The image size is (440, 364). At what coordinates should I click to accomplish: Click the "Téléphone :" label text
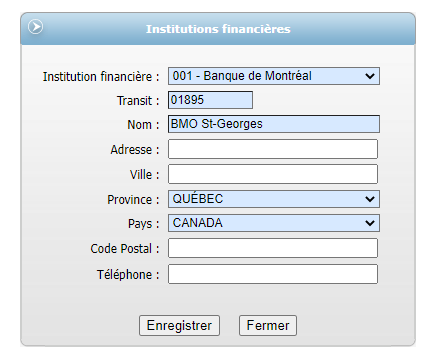pyautogui.click(x=128, y=275)
